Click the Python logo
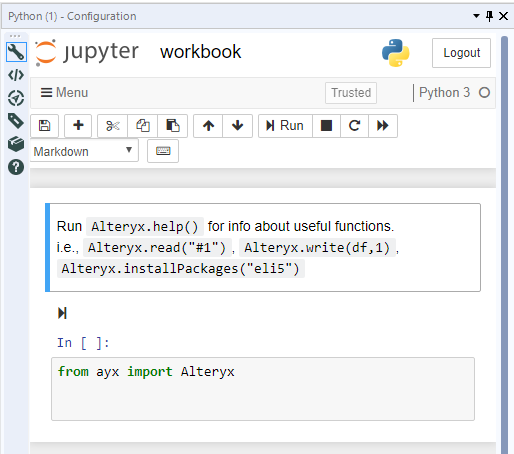The image size is (514, 454). point(396,53)
